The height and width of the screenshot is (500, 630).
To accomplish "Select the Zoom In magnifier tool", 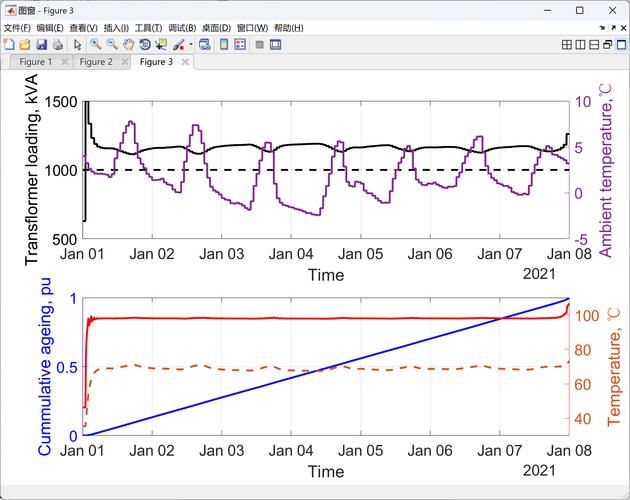I will [x=95, y=45].
